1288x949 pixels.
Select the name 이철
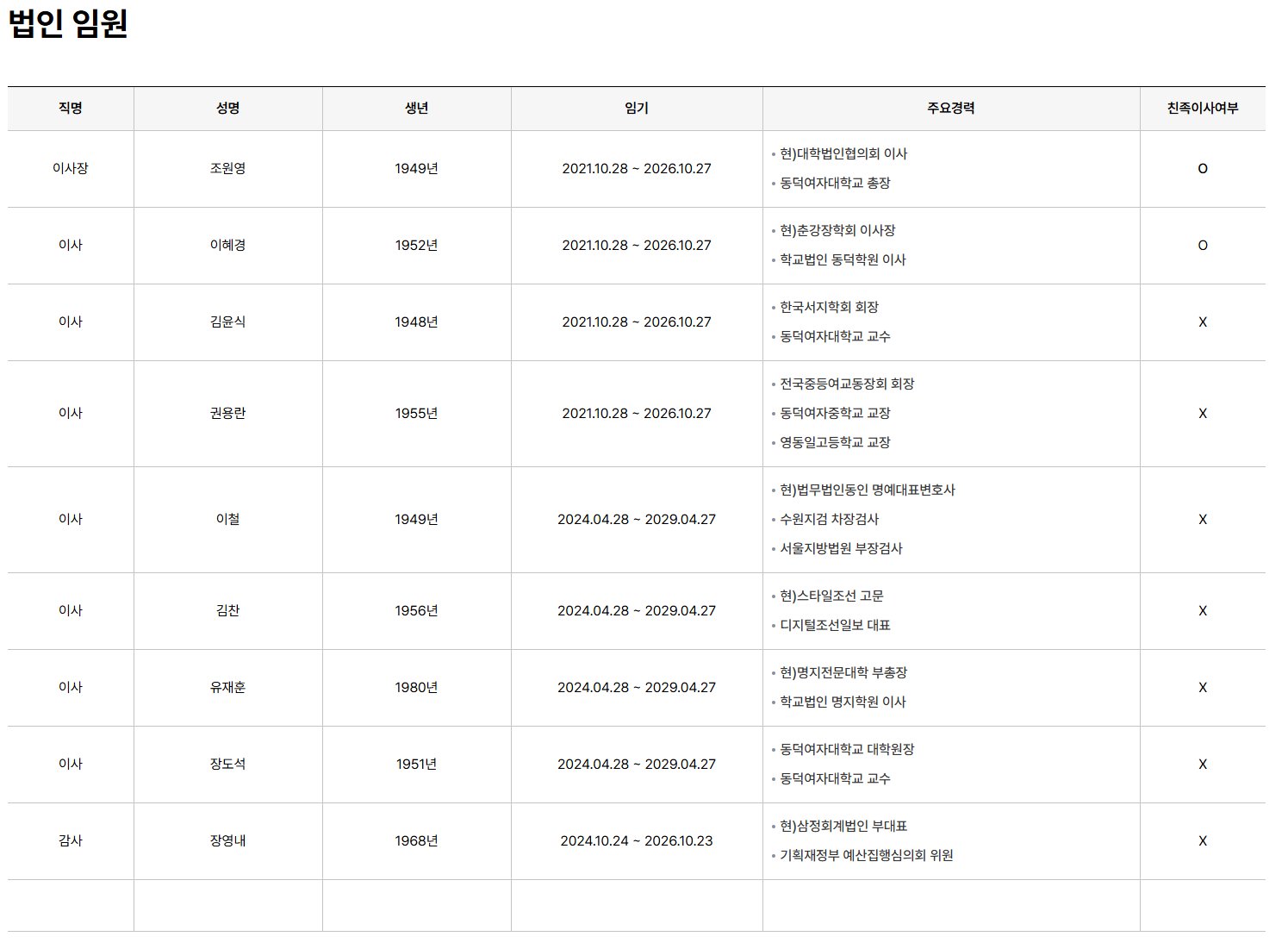click(x=227, y=520)
